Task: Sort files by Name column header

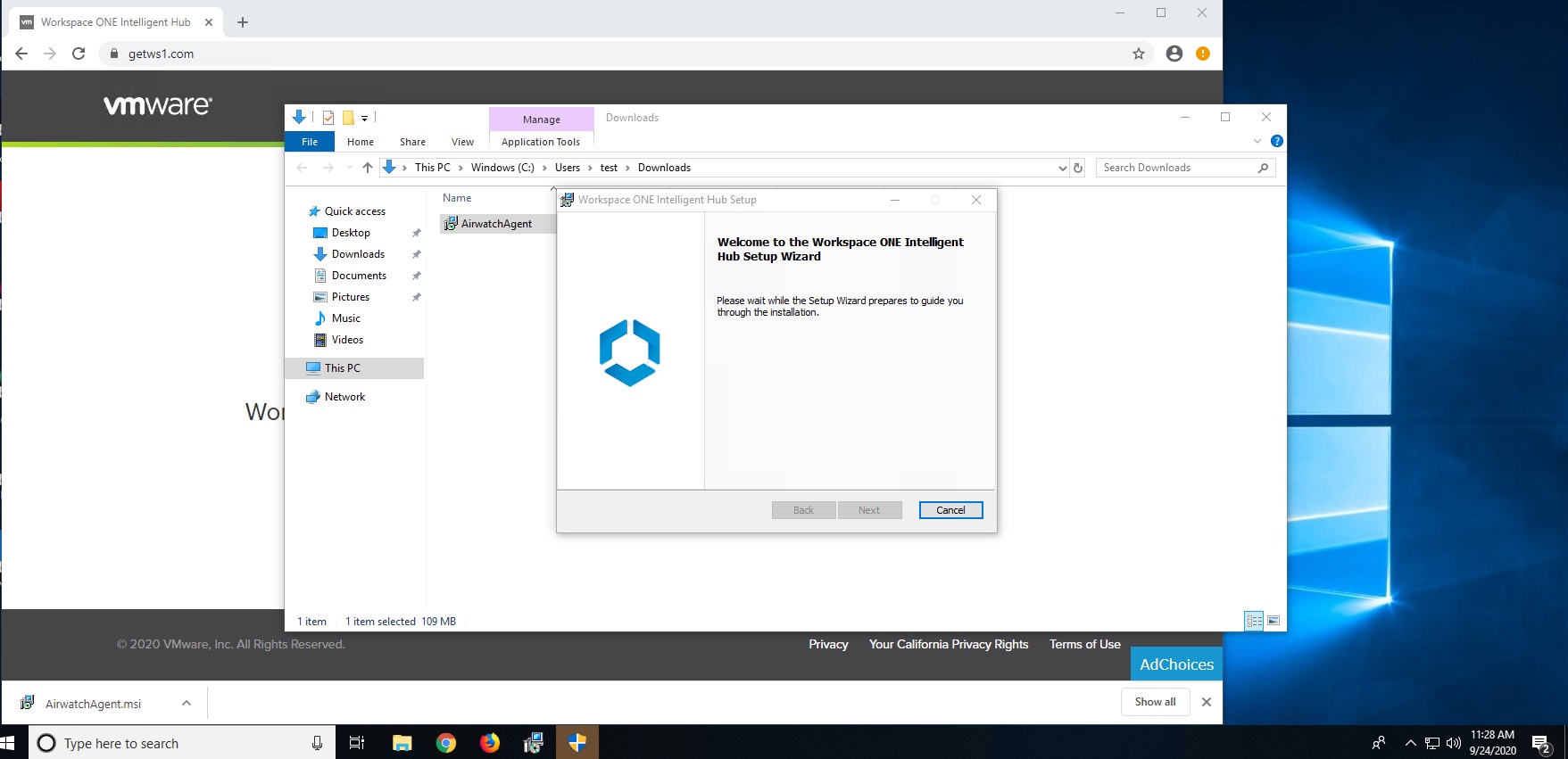Action: (457, 198)
